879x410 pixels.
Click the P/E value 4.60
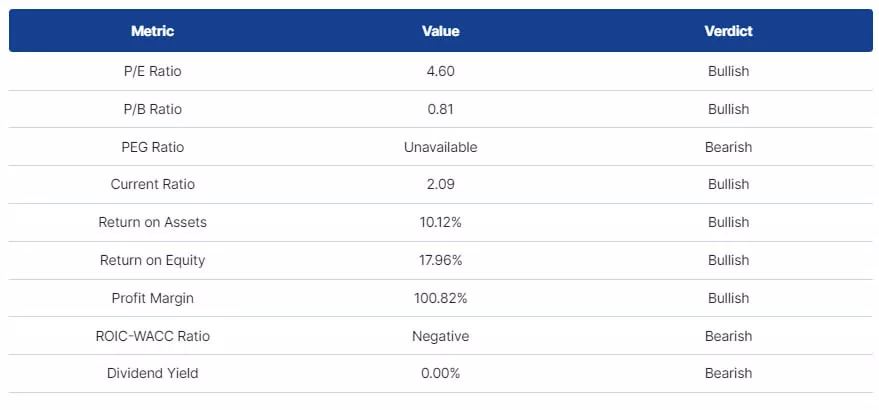(x=440, y=71)
